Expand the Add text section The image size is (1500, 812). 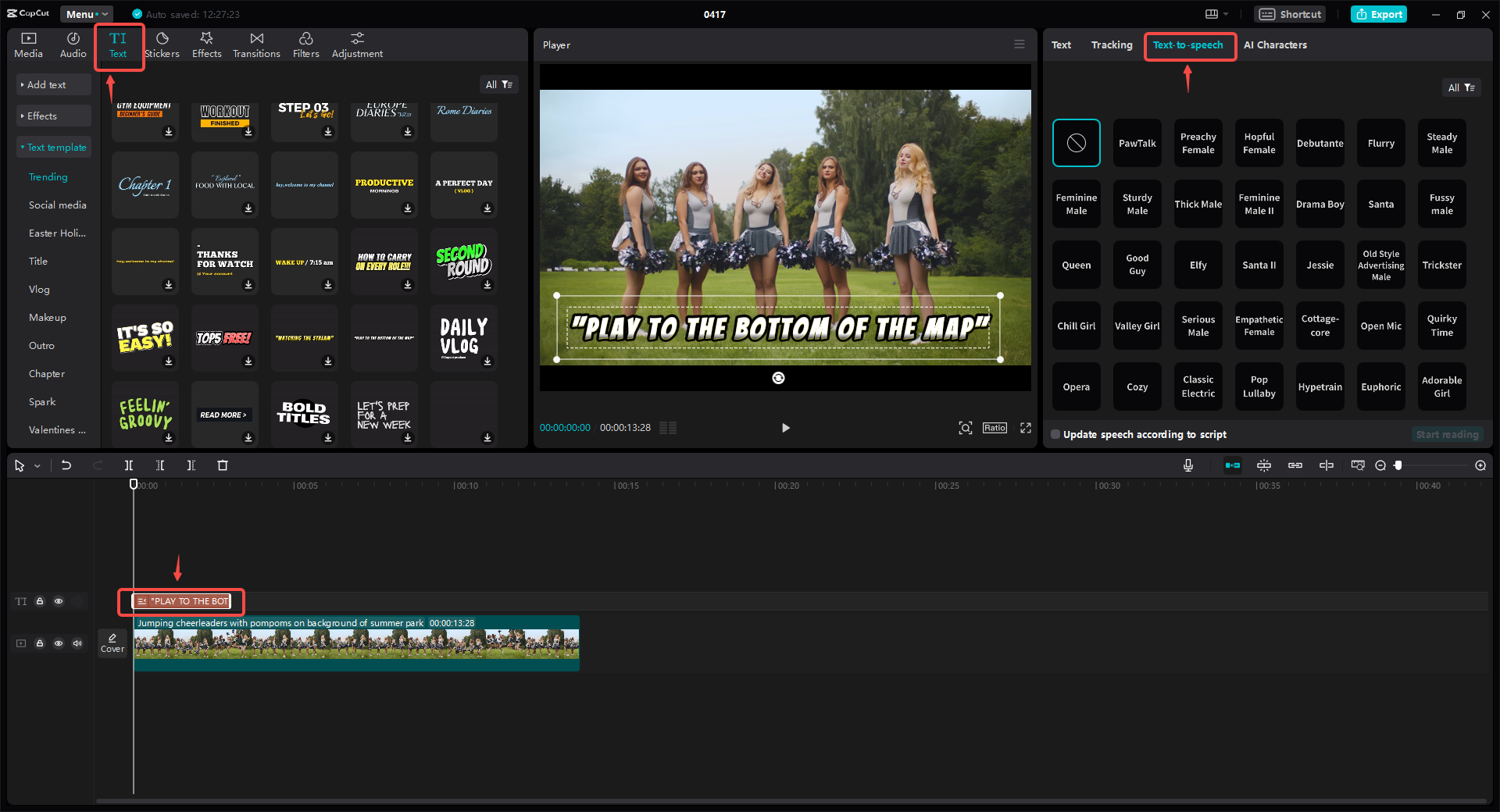click(x=54, y=84)
